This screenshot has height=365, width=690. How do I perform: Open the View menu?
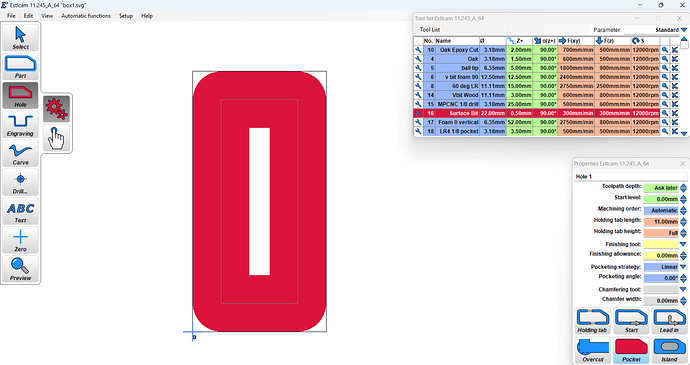(47, 16)
